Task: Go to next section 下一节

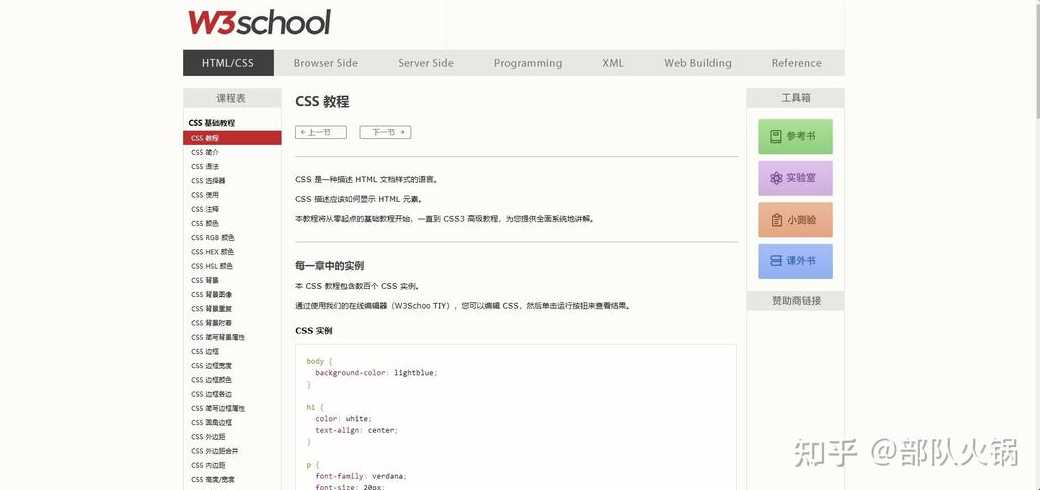Action: click(x=385, y=132)
